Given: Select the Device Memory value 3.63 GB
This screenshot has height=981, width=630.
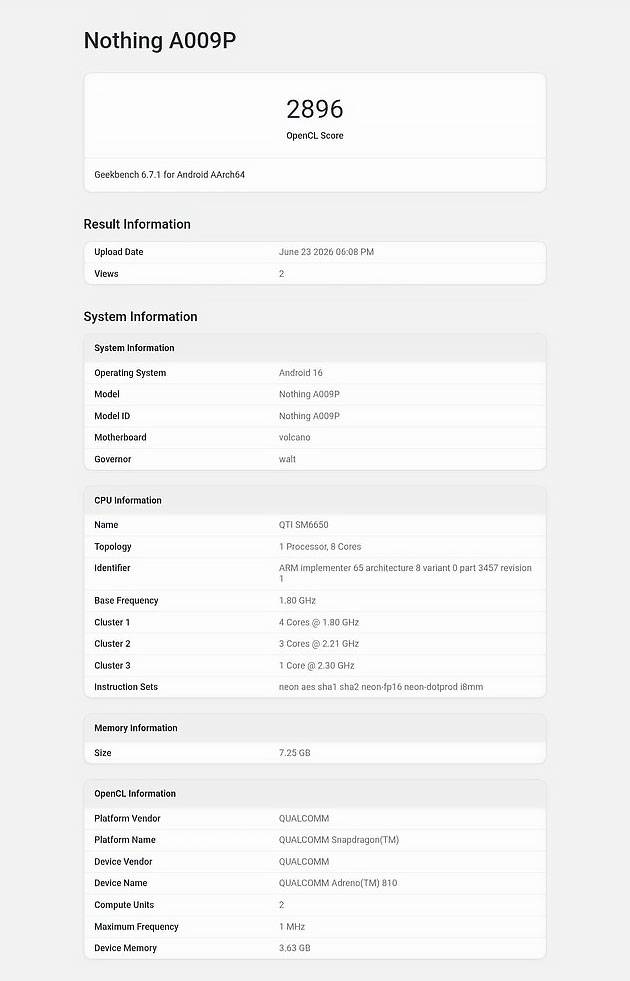Looking at the screenshot, I should coord(294,948).
